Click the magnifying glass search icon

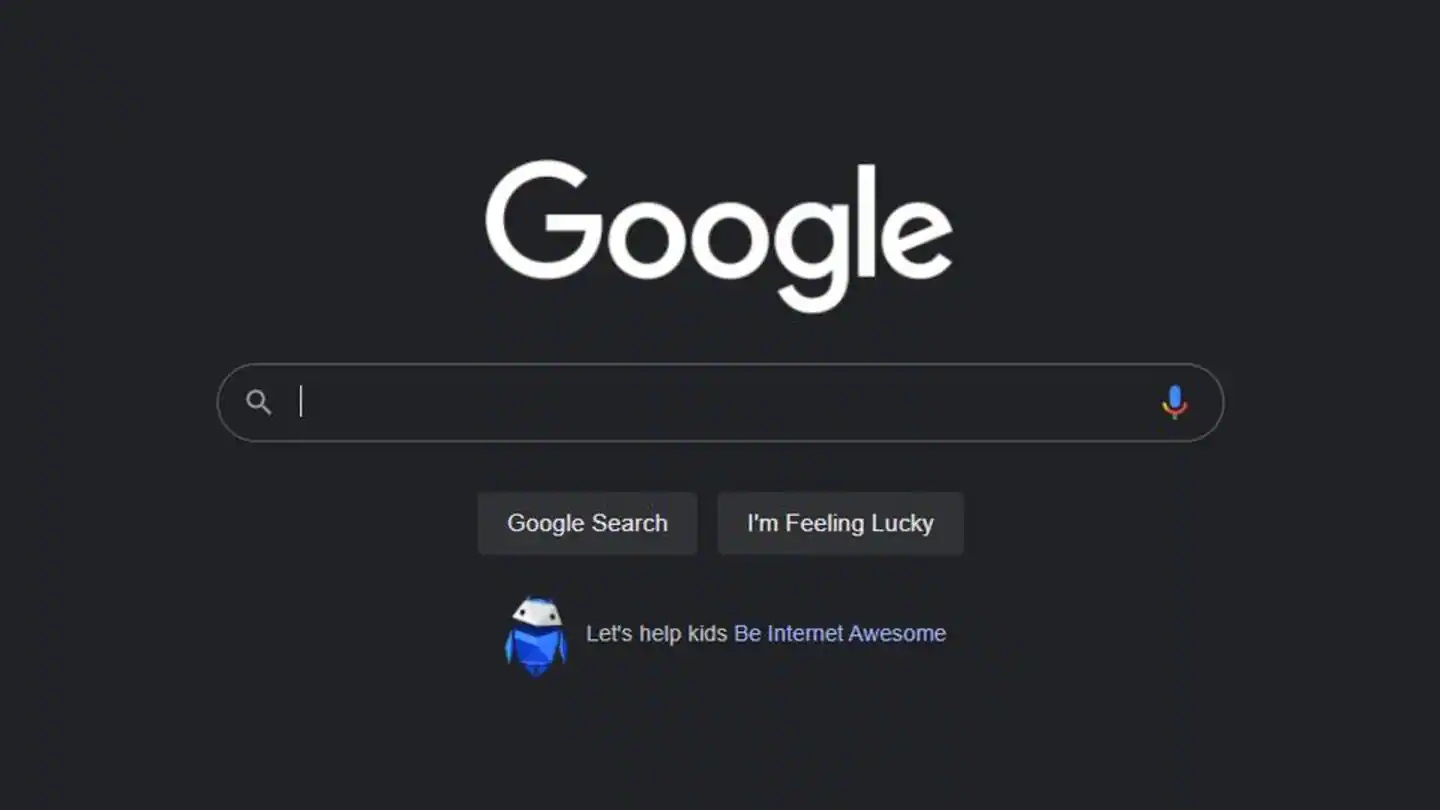point(259,403)
